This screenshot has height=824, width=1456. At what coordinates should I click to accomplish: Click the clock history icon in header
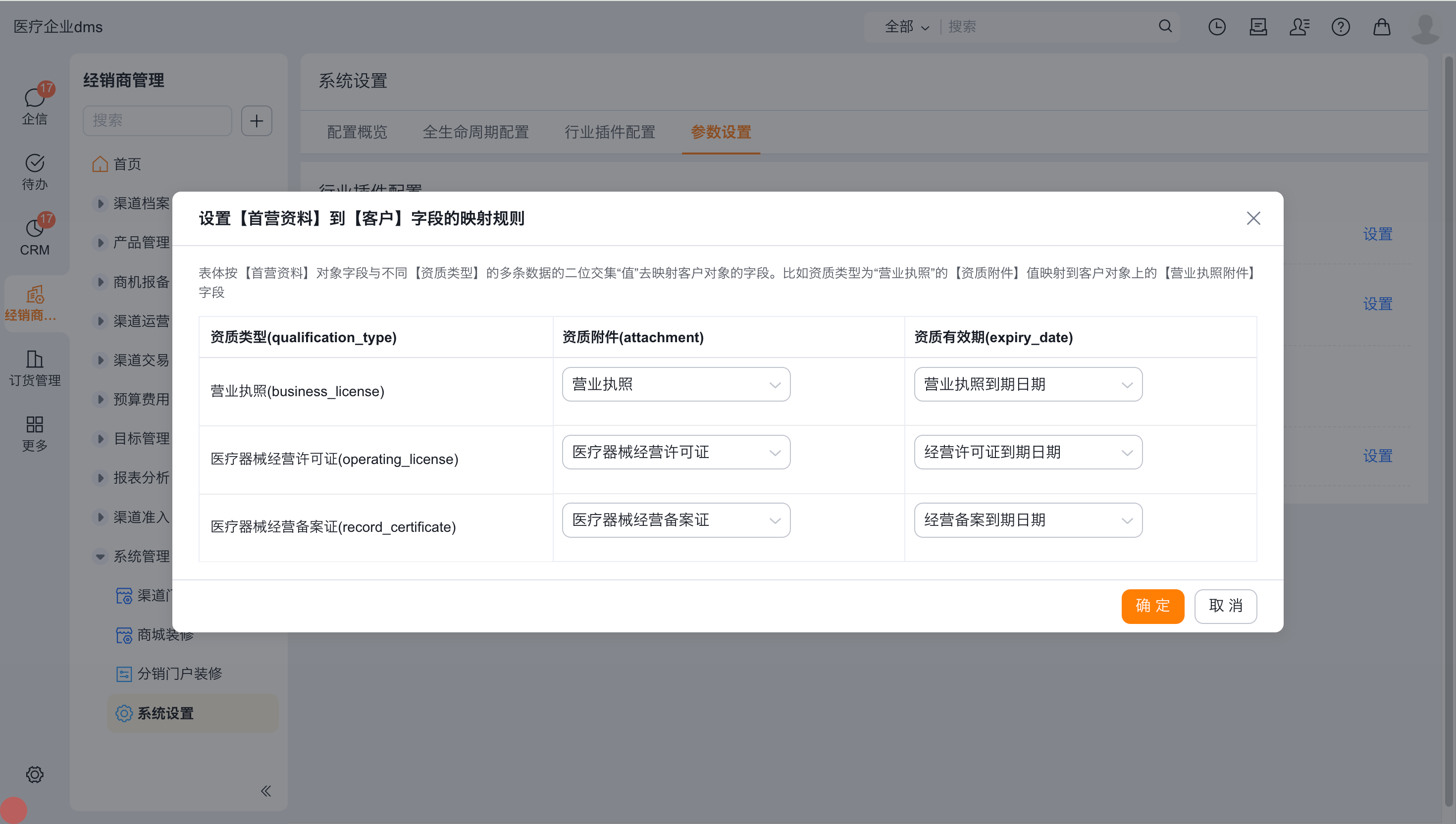pos(1217,27)
